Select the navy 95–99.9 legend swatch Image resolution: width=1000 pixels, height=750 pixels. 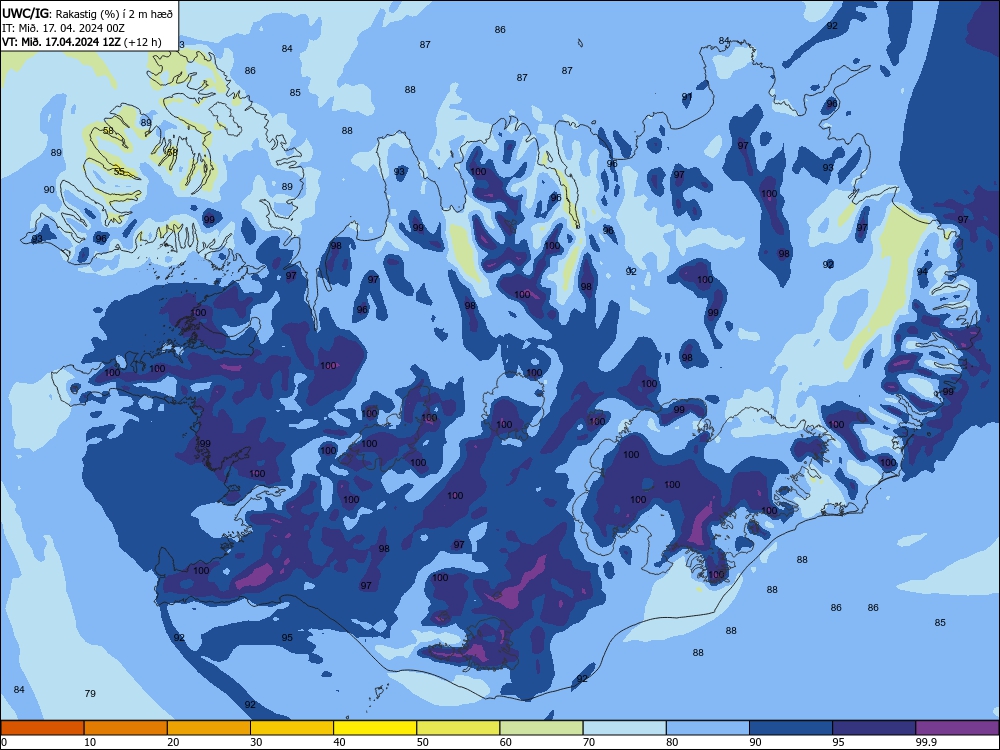tap(874, 728)
